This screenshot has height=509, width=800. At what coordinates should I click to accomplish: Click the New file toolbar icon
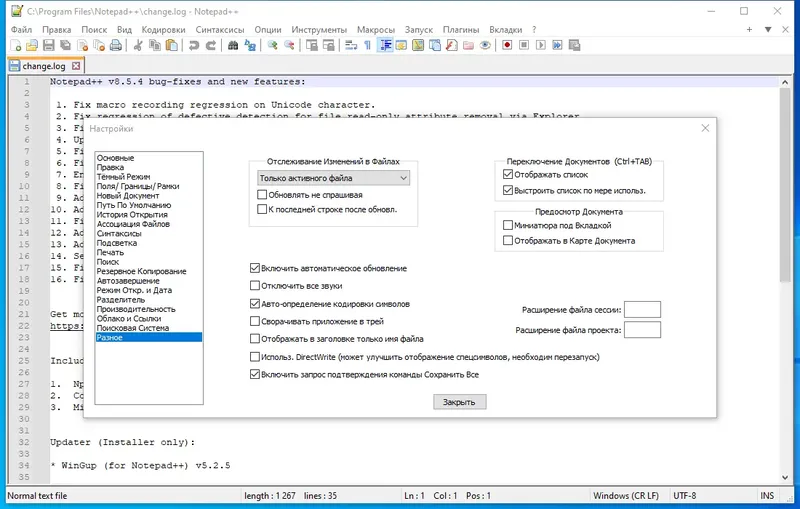pos(16,45)
